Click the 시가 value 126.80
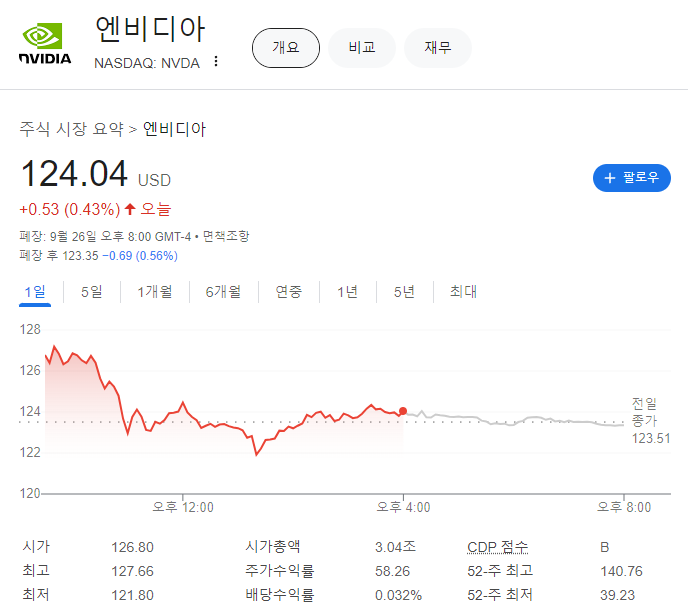 (x=133, y=547)
